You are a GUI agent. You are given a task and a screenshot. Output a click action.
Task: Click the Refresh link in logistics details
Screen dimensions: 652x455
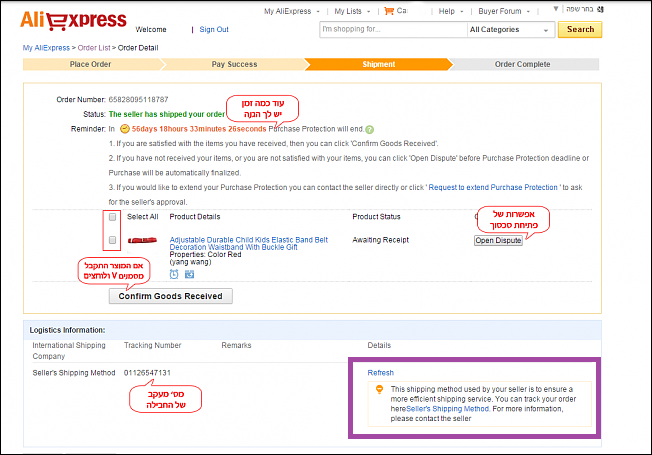coord(380,373)
